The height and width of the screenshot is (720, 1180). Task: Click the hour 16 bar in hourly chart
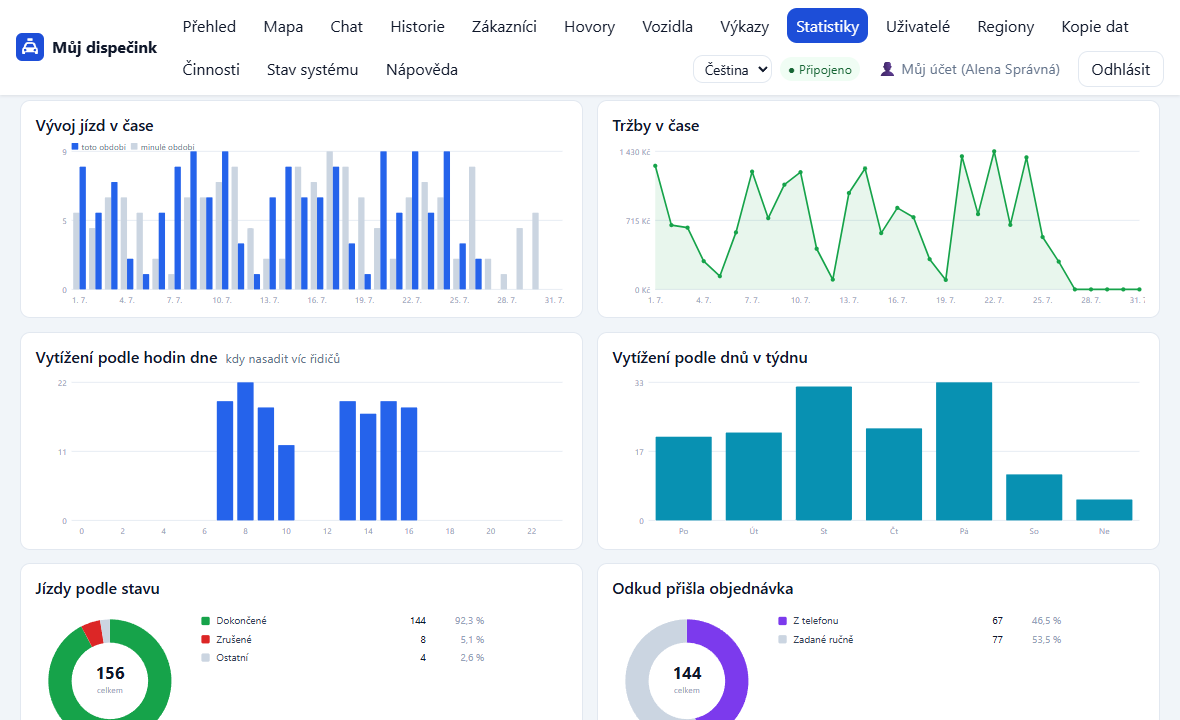click(x=409, y=464)
